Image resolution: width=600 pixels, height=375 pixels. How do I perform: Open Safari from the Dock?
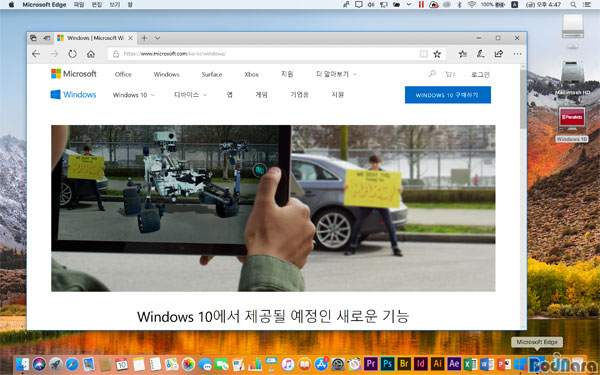point(72,364)
